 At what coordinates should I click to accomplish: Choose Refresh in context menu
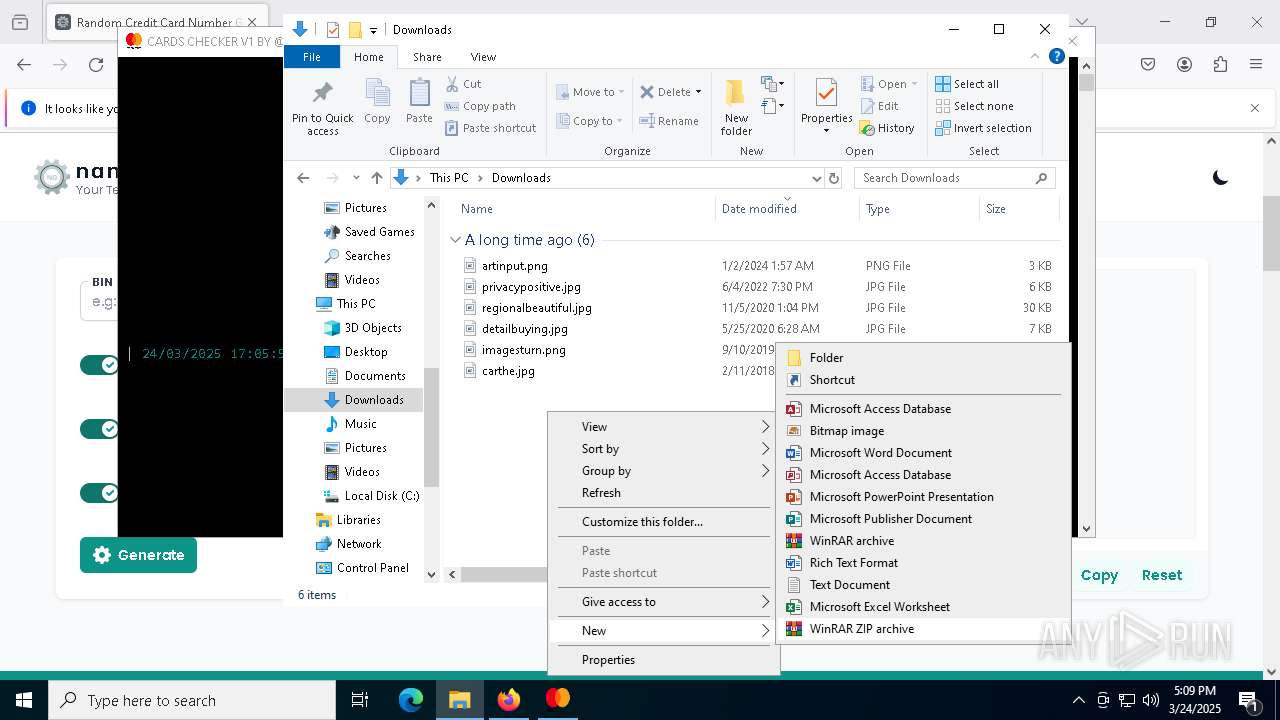tap(664, 493)
